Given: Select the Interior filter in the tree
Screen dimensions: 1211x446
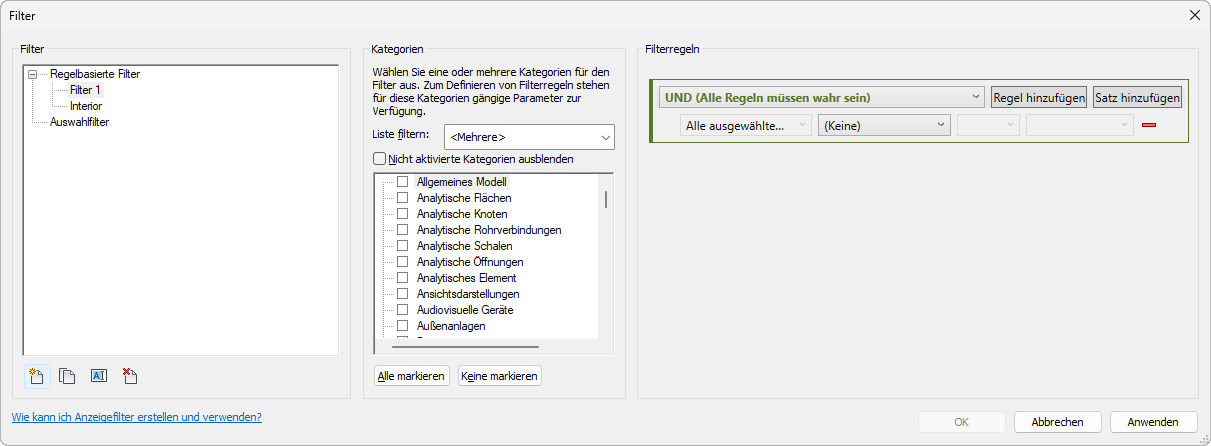Looking at the screenshot, I should coord(86,106).
